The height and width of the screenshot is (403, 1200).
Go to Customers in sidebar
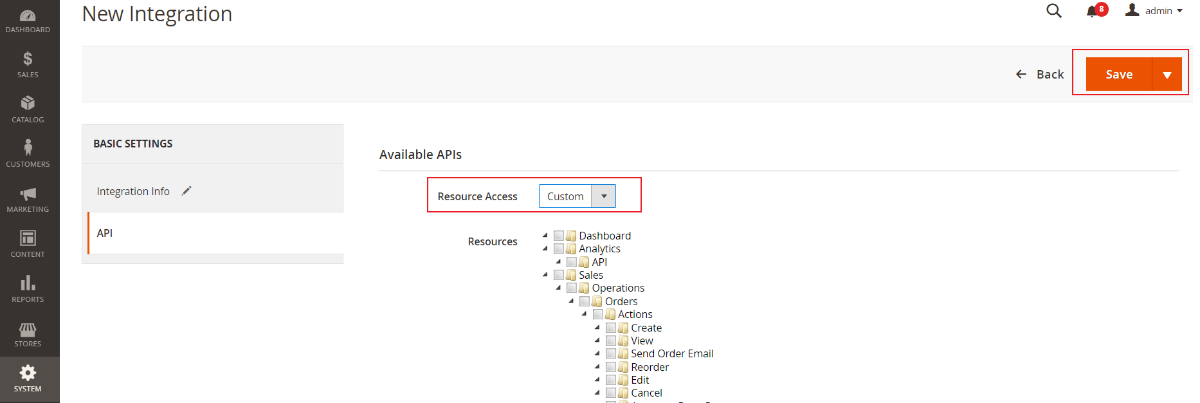(28, 154)
